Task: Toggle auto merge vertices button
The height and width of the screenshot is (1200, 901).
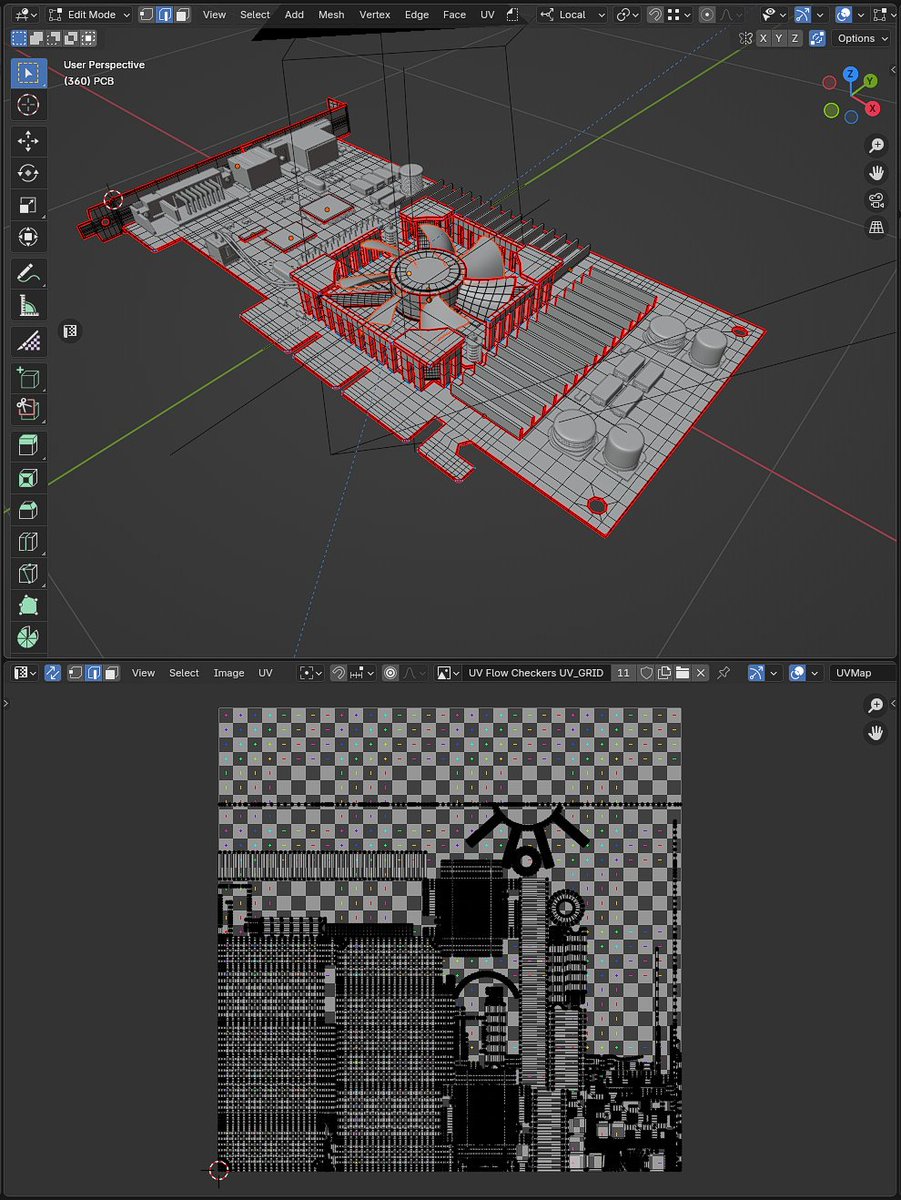Action: (818, 38)
